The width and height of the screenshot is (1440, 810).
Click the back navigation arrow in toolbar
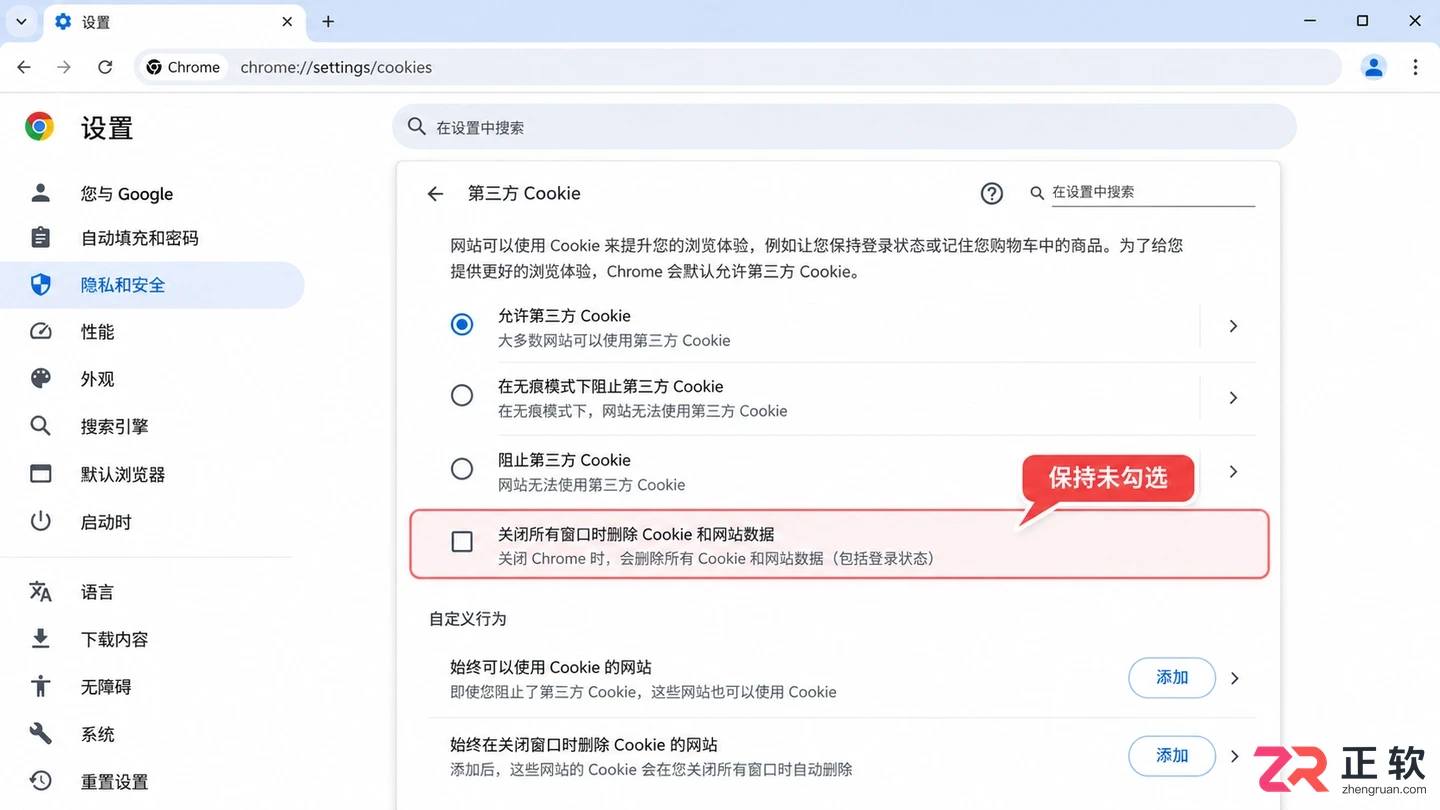[24, 67]
